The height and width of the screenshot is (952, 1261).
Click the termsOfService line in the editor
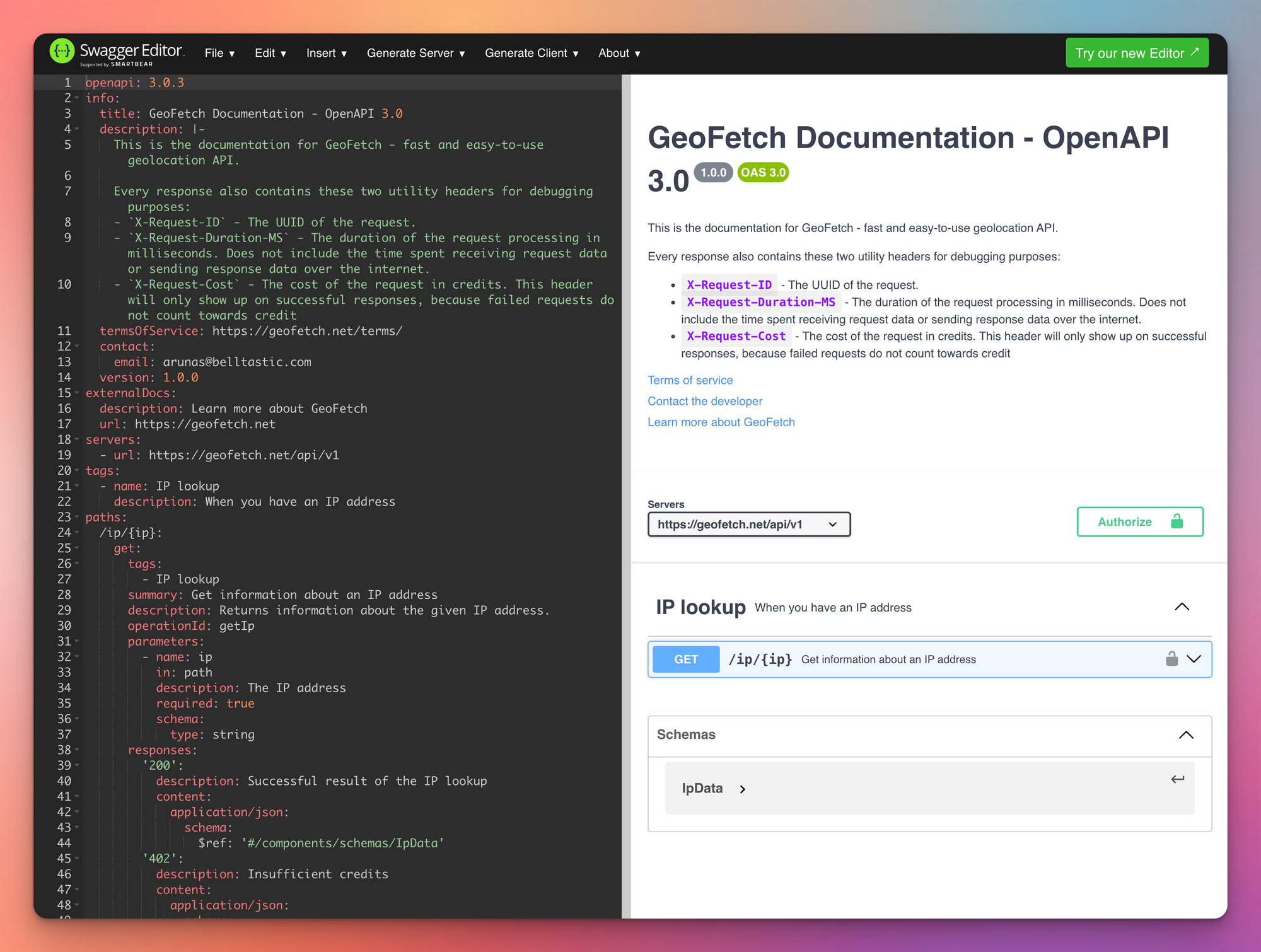click(x=251, y=331)
